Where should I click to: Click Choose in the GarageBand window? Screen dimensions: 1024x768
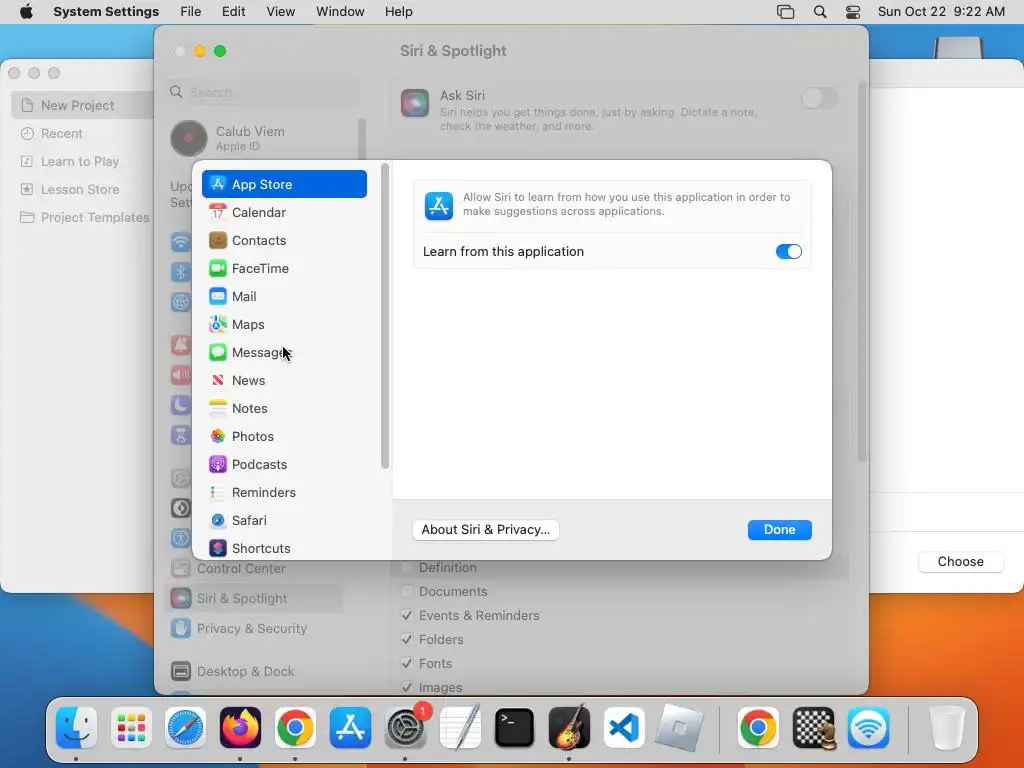960,562
